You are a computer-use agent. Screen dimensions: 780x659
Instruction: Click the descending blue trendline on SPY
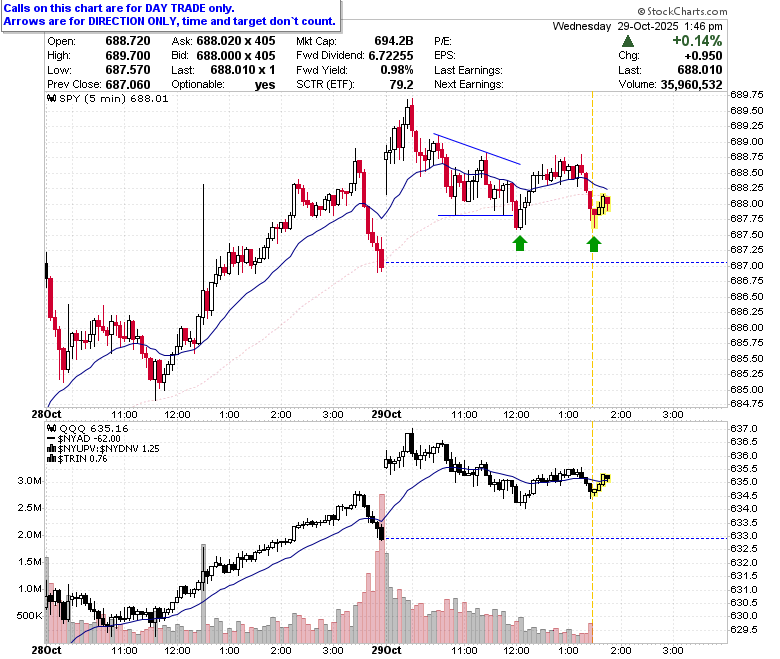pyautogui.click(x=477, y=149)
